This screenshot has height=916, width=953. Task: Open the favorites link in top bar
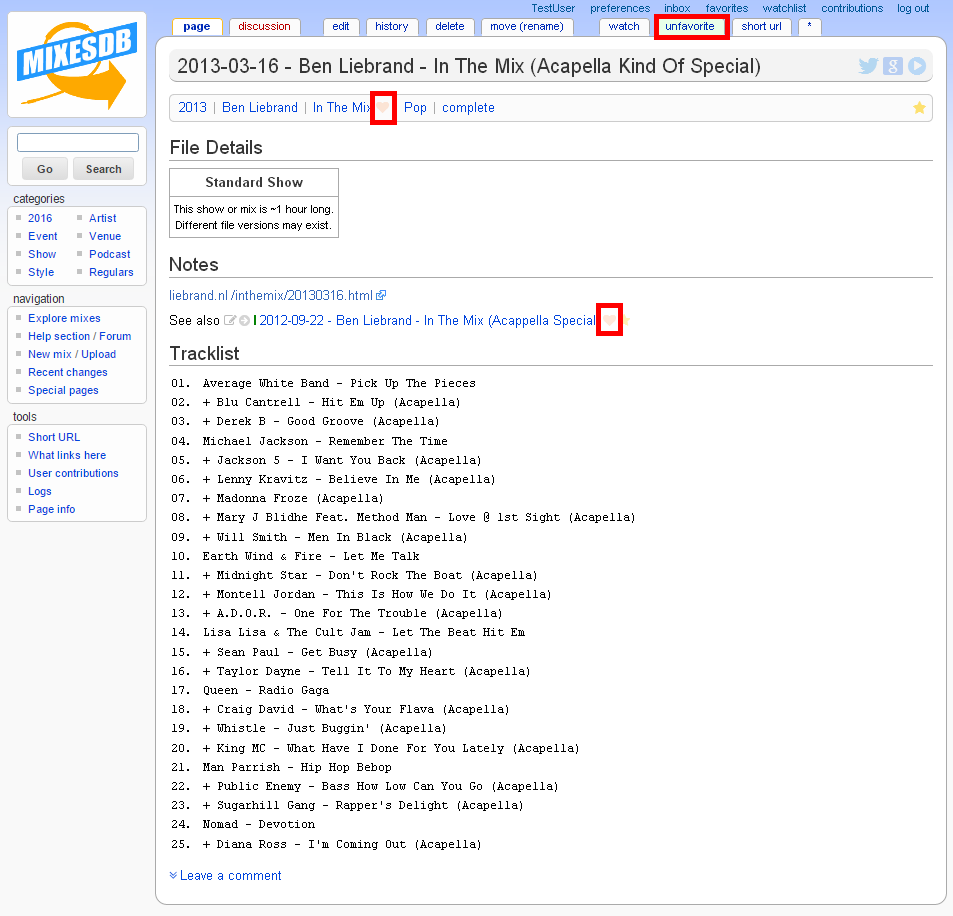point(727,9)
